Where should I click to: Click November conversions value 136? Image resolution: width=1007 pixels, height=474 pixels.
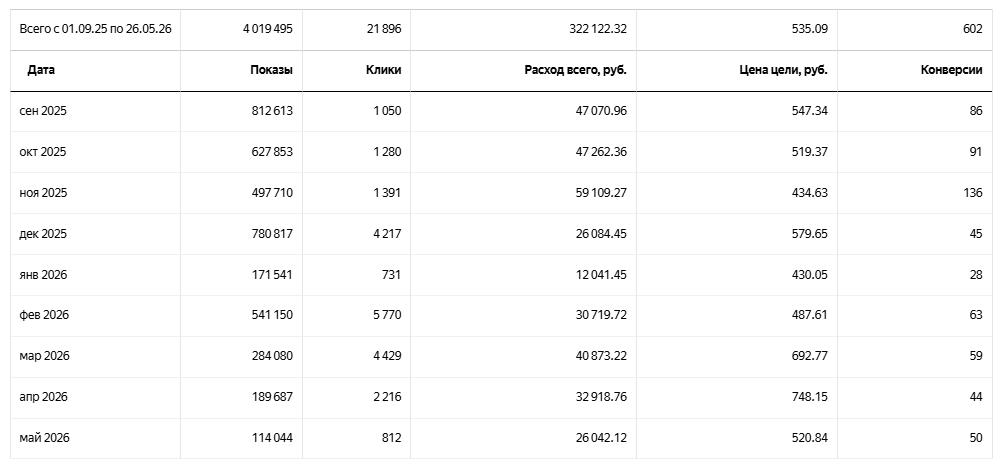973,193
